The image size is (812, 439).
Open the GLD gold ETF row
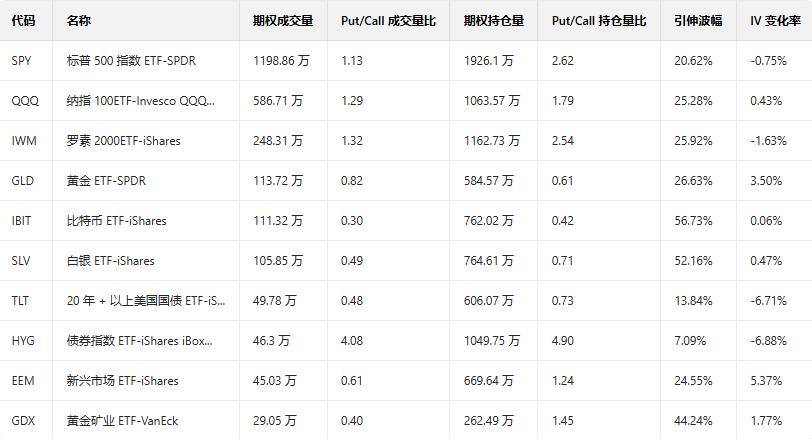click(23, 181)
